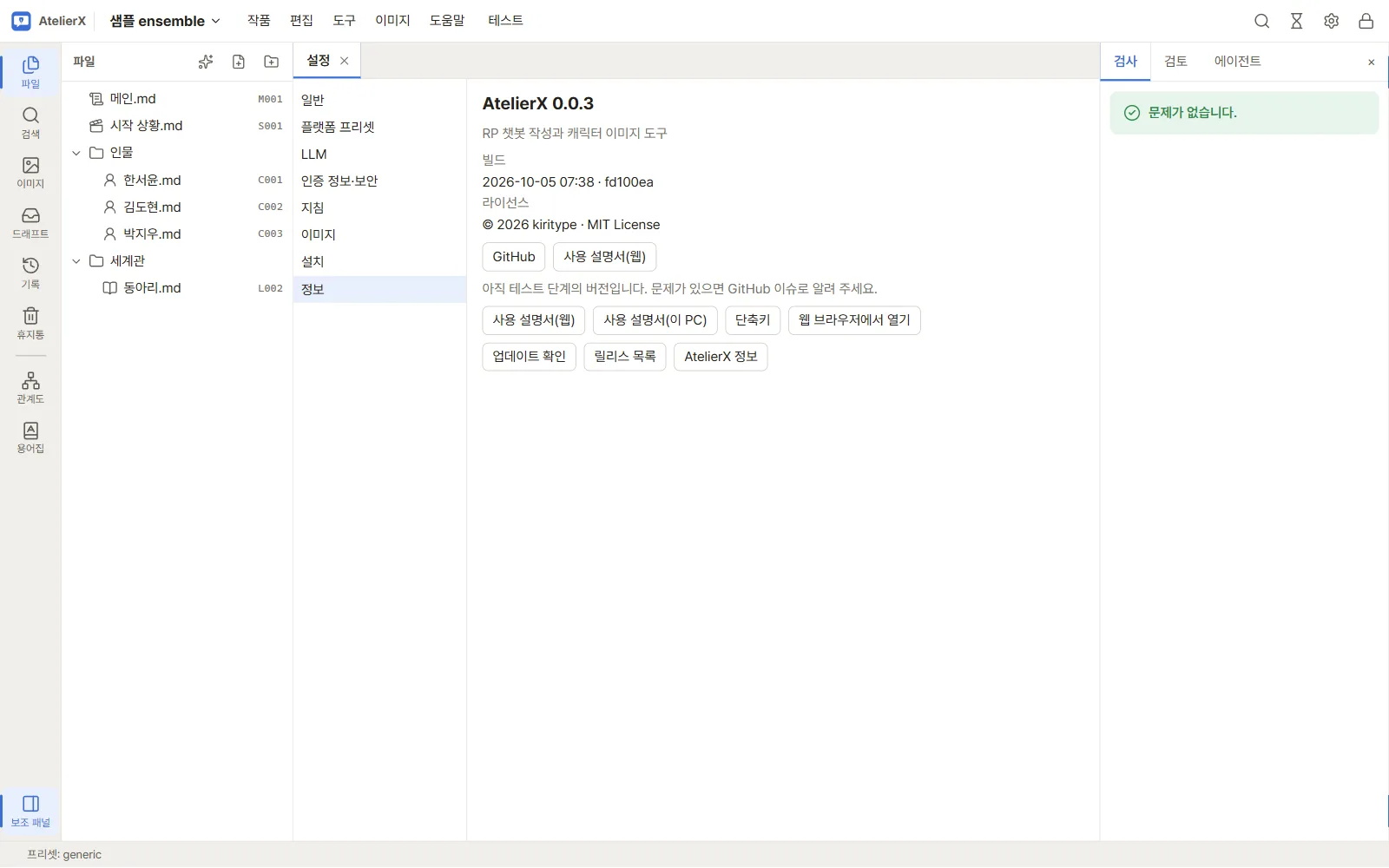Toggle the 보조 패널 auxiliary panel

tap(30, 812)
